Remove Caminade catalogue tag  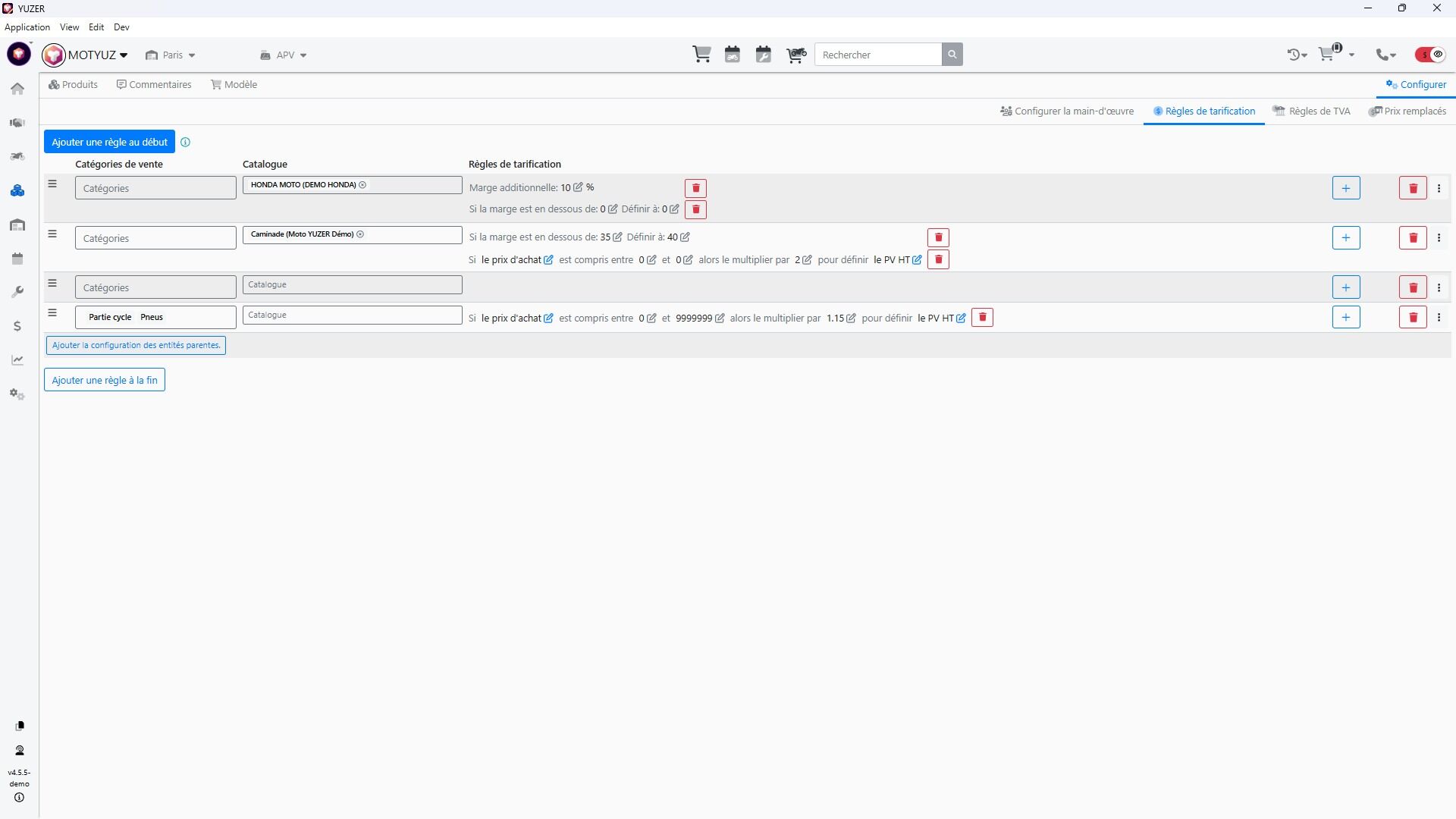[360, 234]
